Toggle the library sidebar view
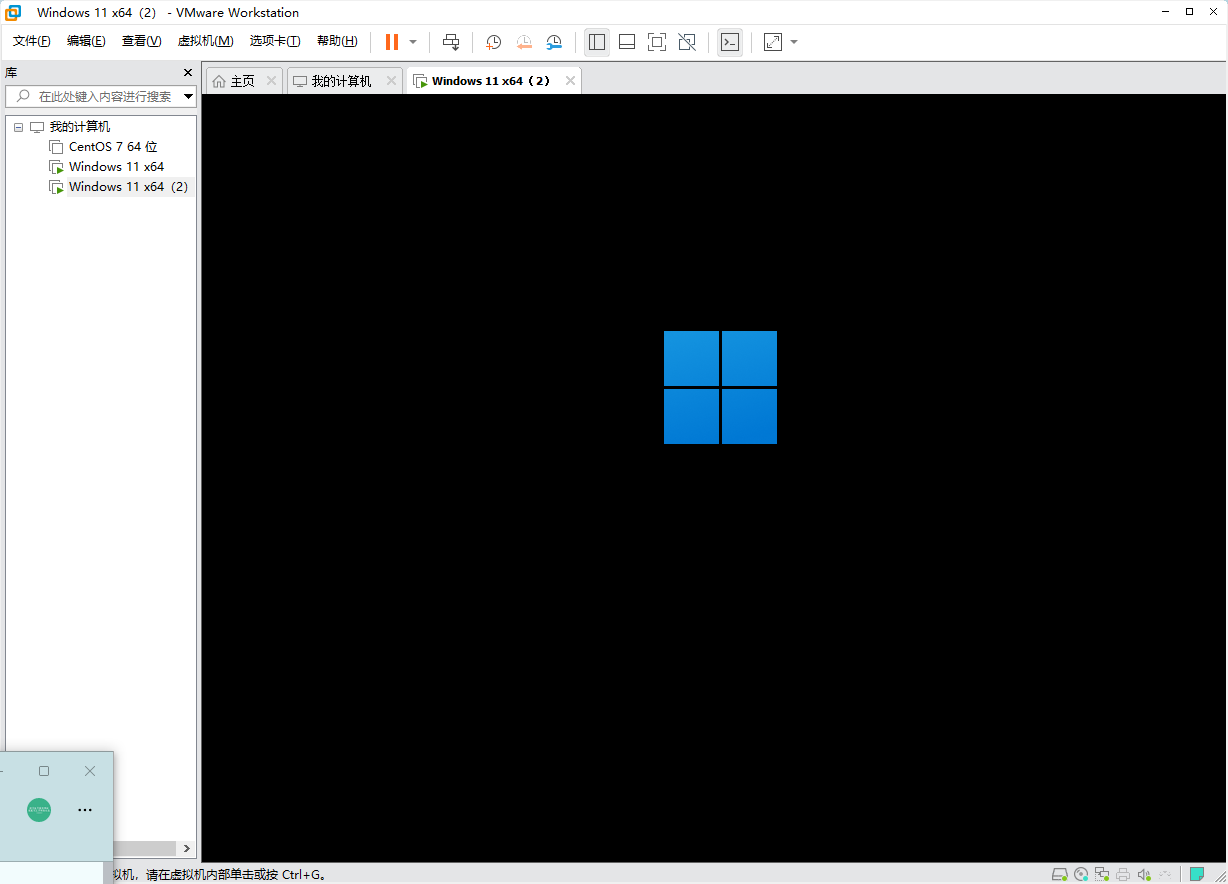This screenshot has width=1228, height=884. tap(597, 42)
